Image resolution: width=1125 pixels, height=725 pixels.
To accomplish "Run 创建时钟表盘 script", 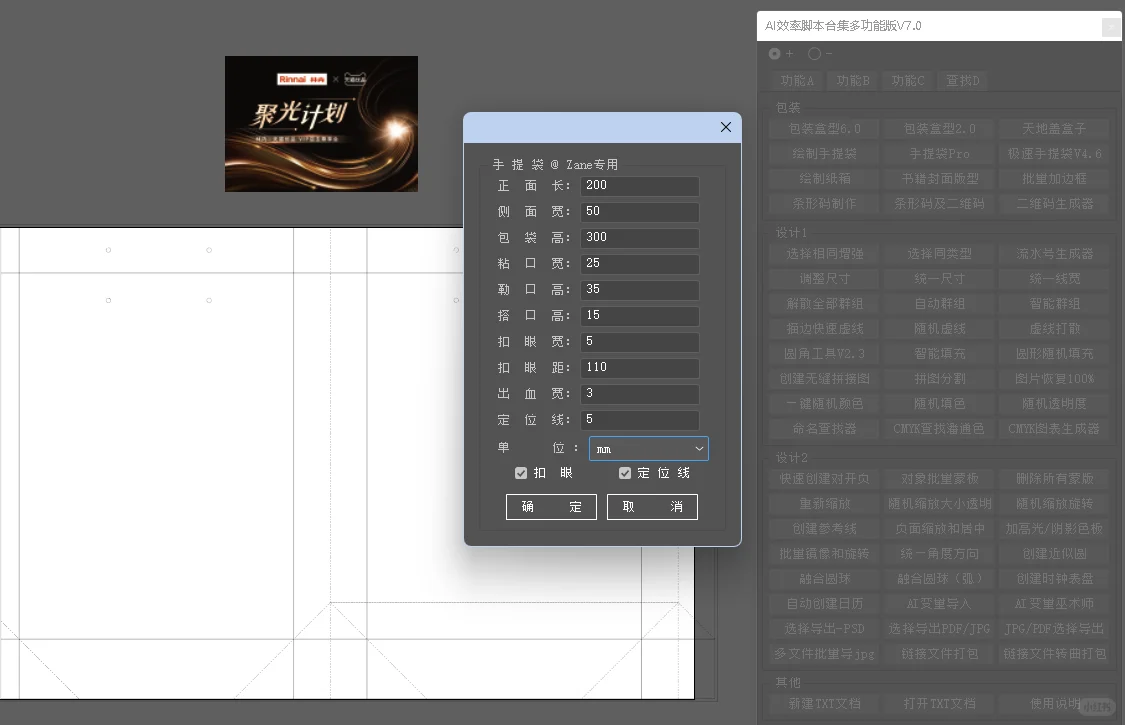I will 1054,578.
